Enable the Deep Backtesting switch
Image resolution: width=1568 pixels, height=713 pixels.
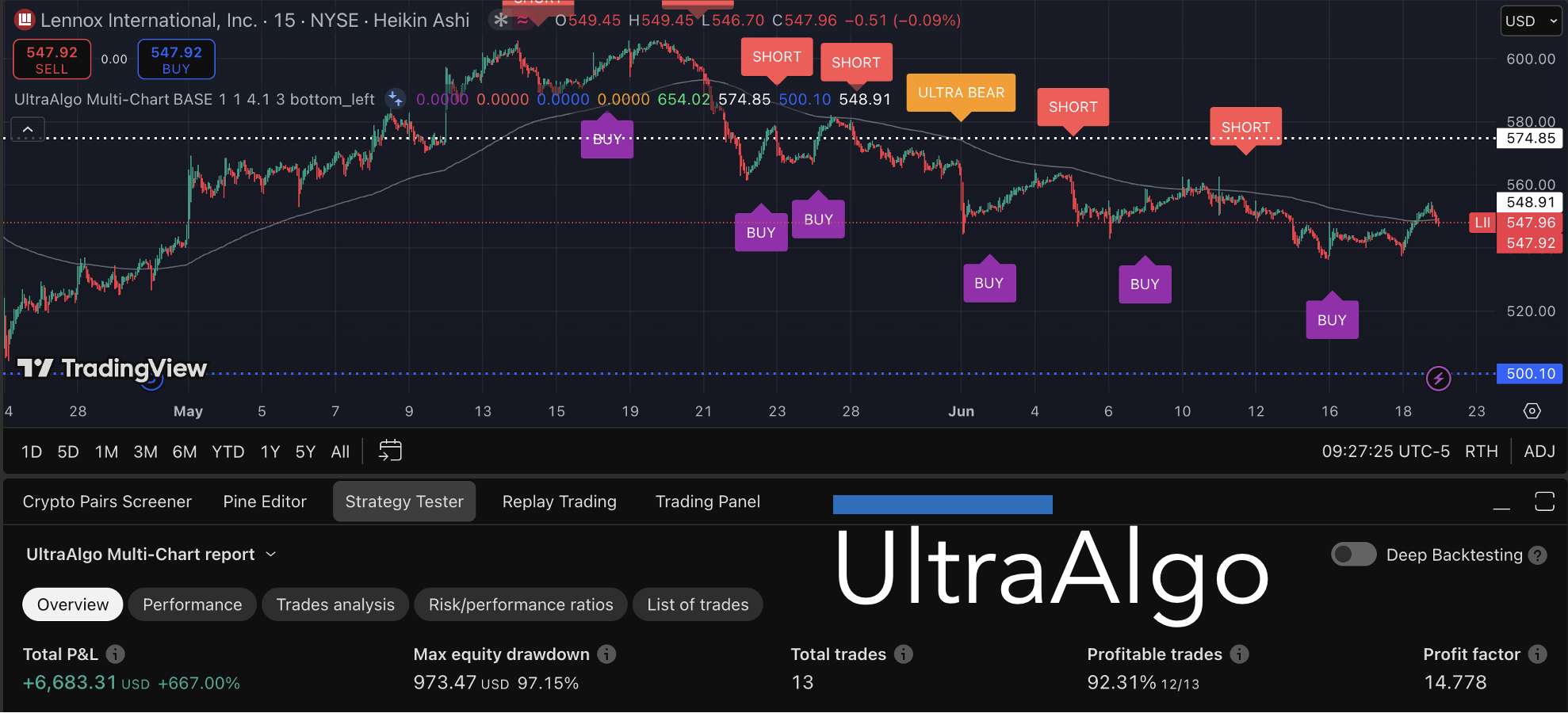coord(1354,555)
